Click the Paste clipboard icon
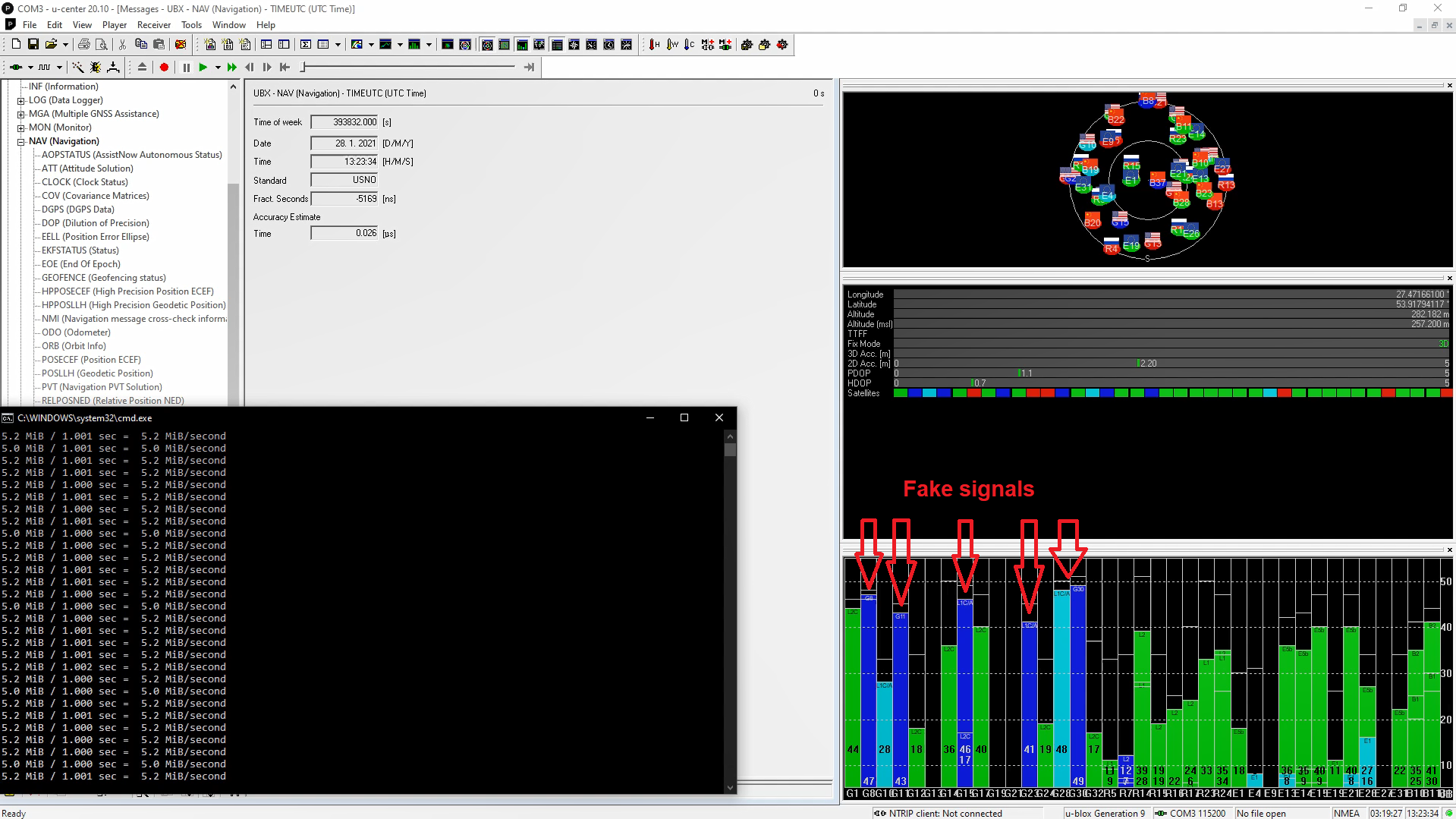This screenshot has height=819, width=1456. pos(159,45)
